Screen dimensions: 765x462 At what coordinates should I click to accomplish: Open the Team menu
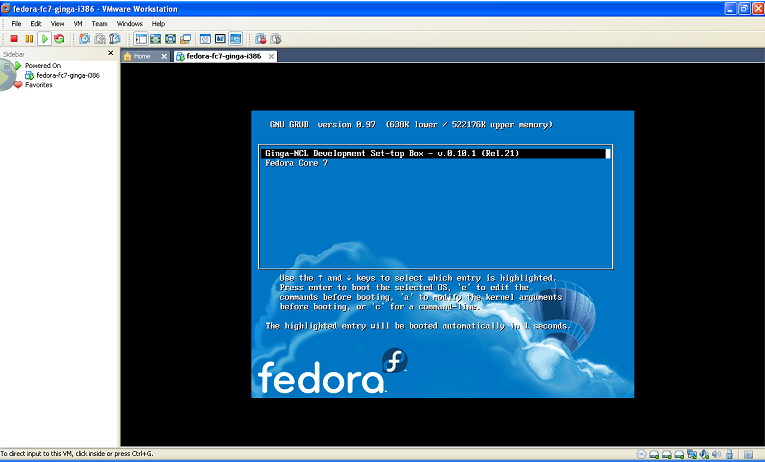[99, 23]
